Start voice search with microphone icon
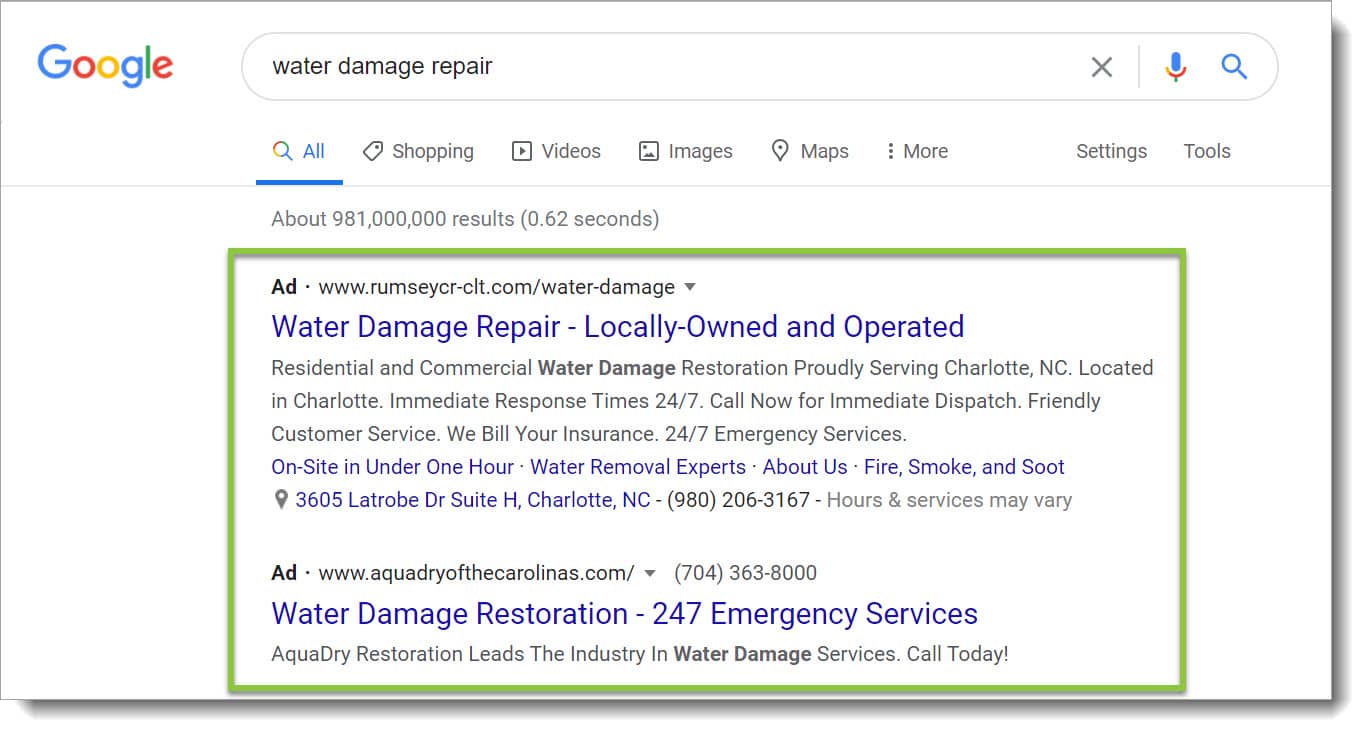This screenshot has height=735, width=1367. click(x=1176, y=67)
